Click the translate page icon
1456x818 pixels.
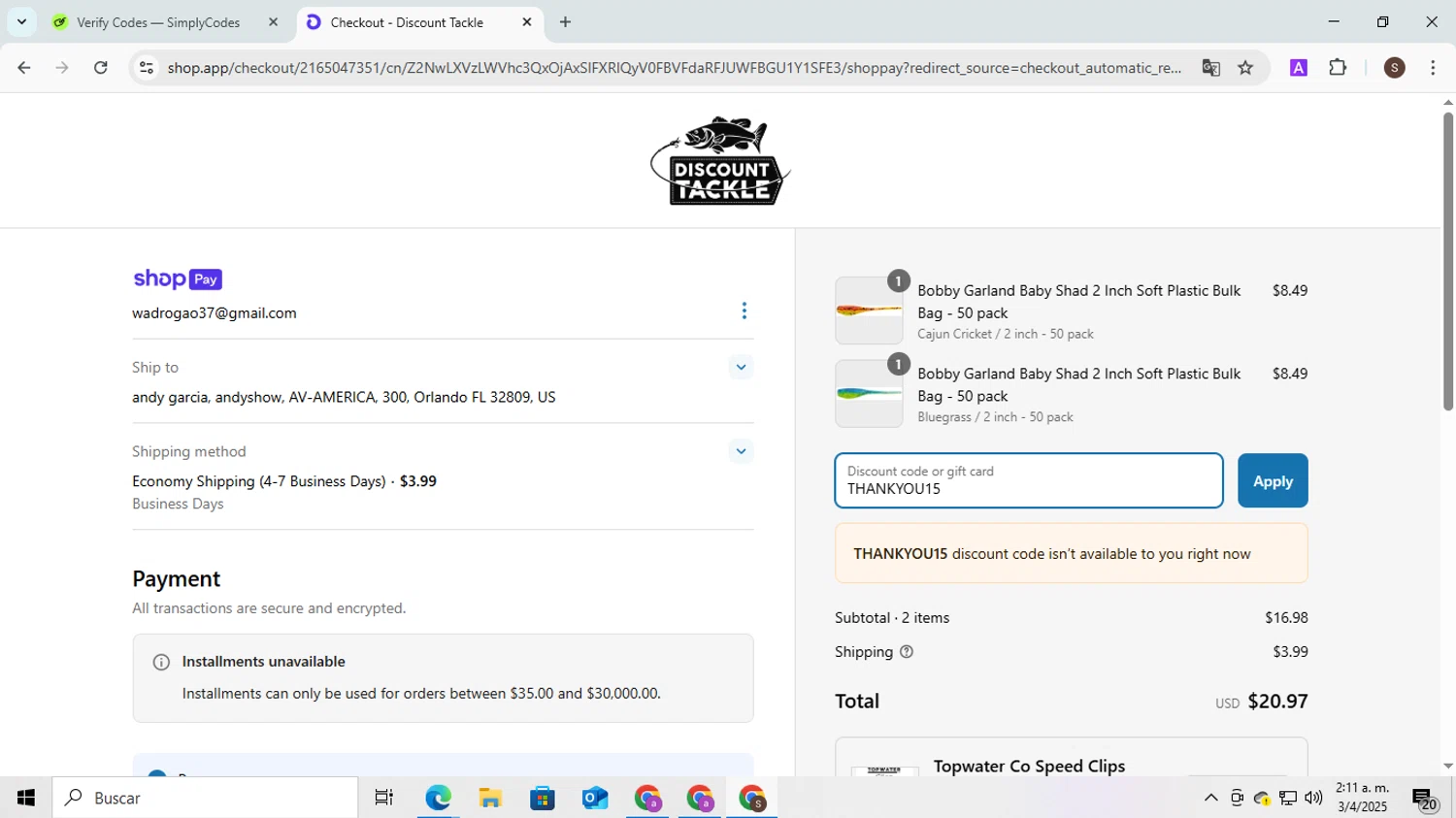pos(1210,68)
